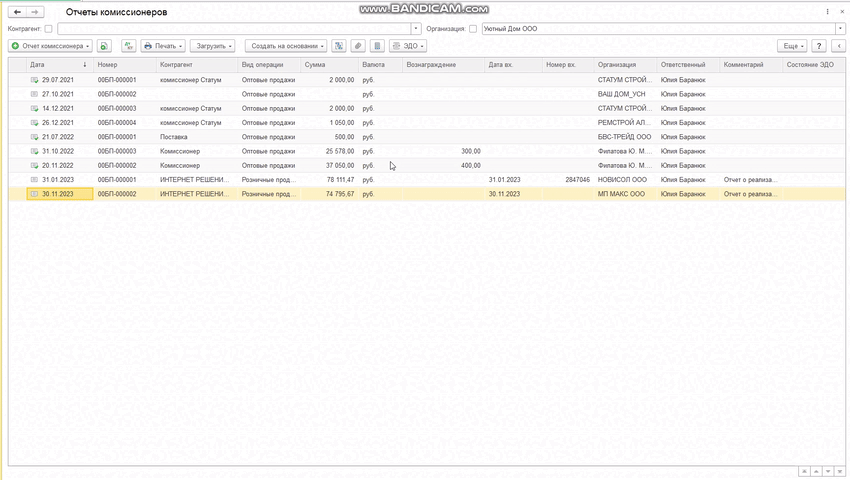This screenshot has height=480, width=850.
Task: Open the three-dots window menu
Action: point(827,11)
